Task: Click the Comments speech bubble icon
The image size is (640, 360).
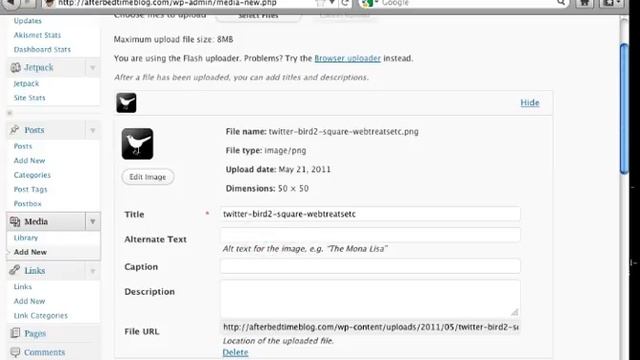Action: pyautogui.click(x=15, y=352)
